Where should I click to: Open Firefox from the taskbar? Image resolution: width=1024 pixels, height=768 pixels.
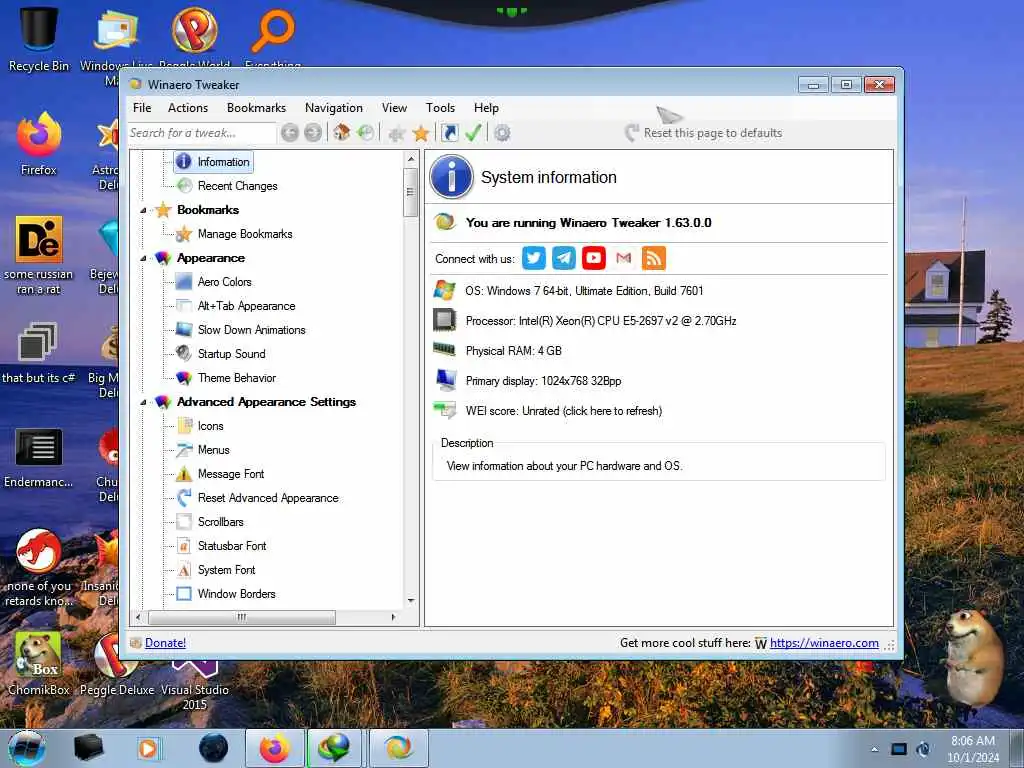click(x=275, y=748)
